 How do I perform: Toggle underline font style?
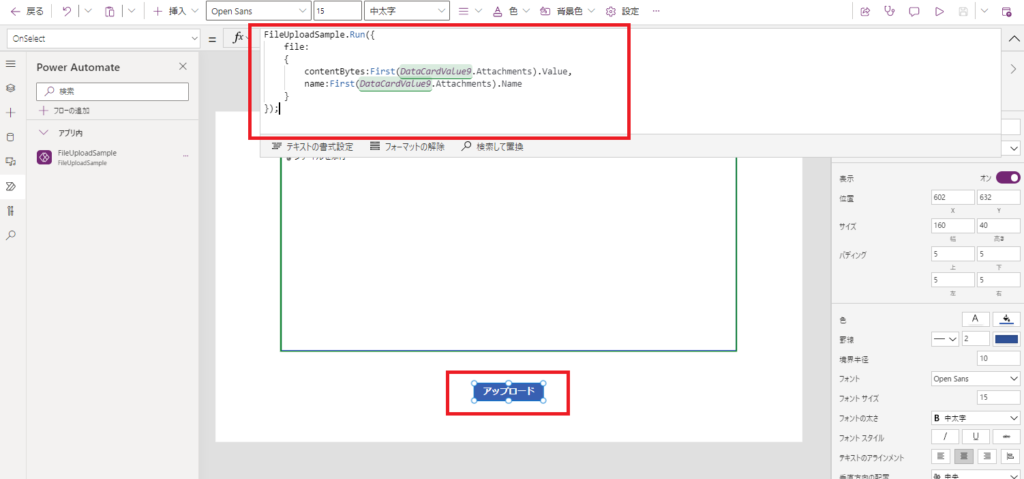point(976,437)
